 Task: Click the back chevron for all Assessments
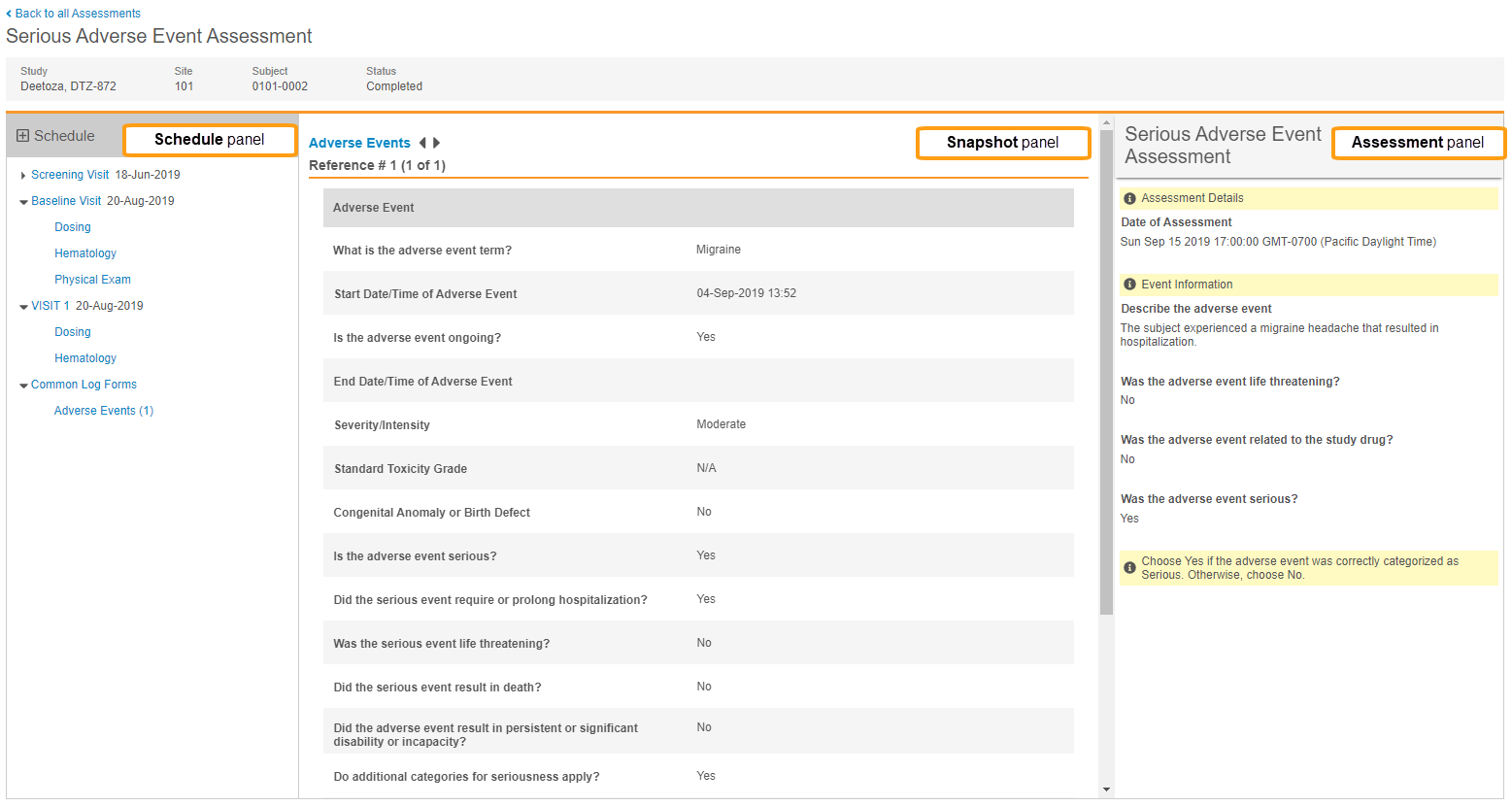pos(9,14)
